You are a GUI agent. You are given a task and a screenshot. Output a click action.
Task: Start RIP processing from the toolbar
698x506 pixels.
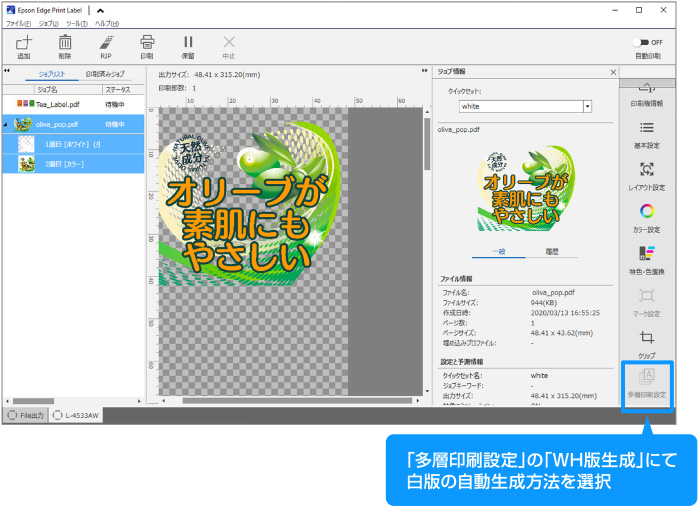pyautogui.click(x=106, y=45)
